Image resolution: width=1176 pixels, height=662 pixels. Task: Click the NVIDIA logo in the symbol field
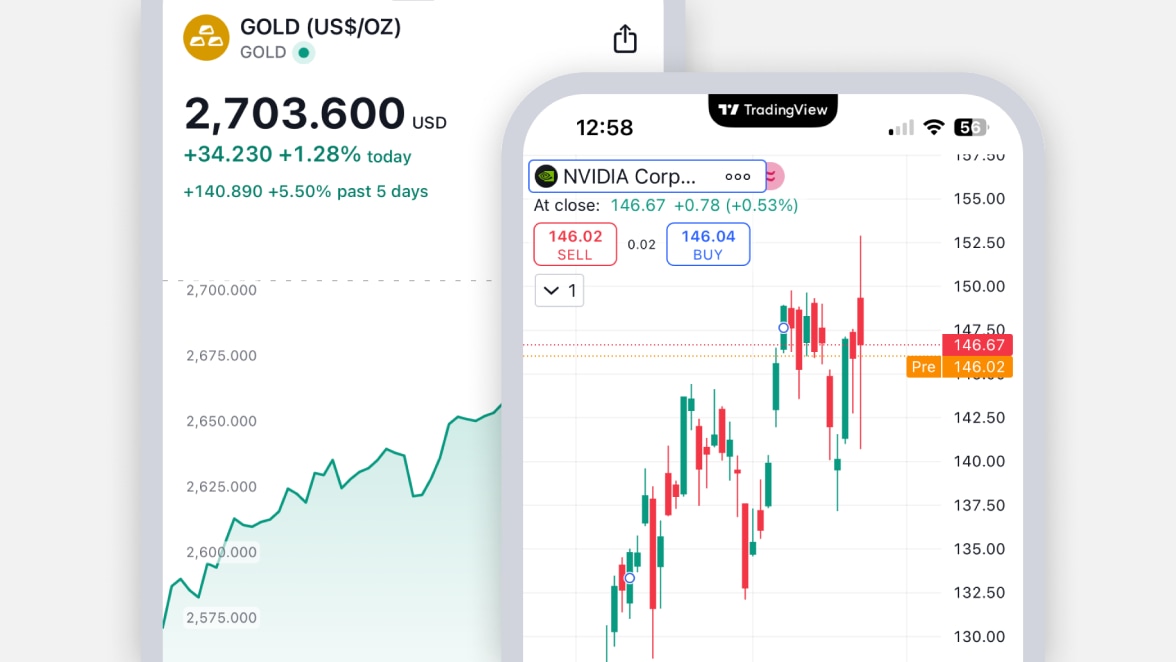(x=547, y=176)
